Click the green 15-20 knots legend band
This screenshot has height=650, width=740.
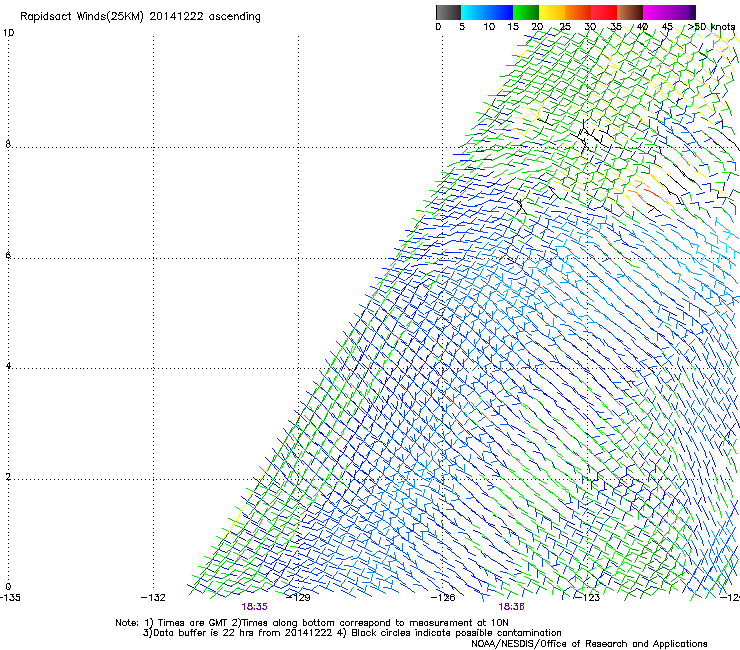[x=526, y=12]
